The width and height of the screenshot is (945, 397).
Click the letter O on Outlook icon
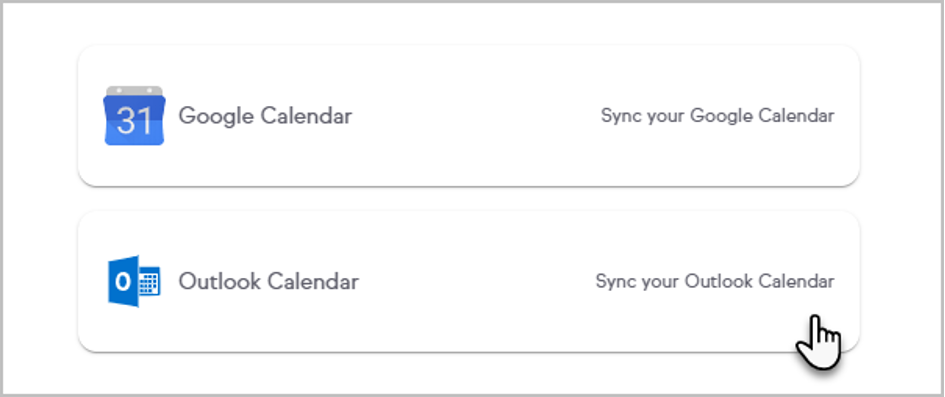point(123,281)
